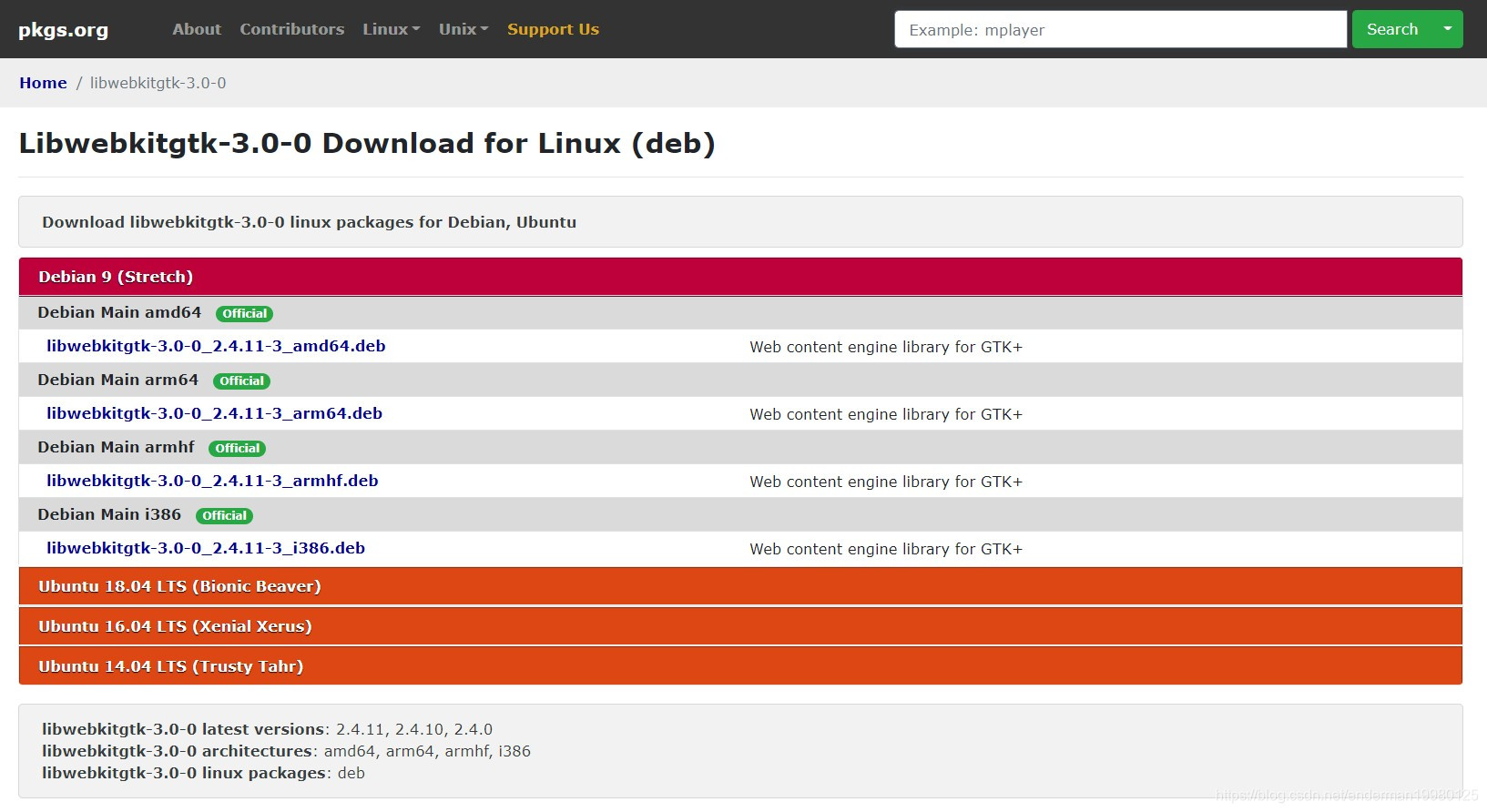
Task: Open the i386 deb package link
Action: (x=206, y=548)
